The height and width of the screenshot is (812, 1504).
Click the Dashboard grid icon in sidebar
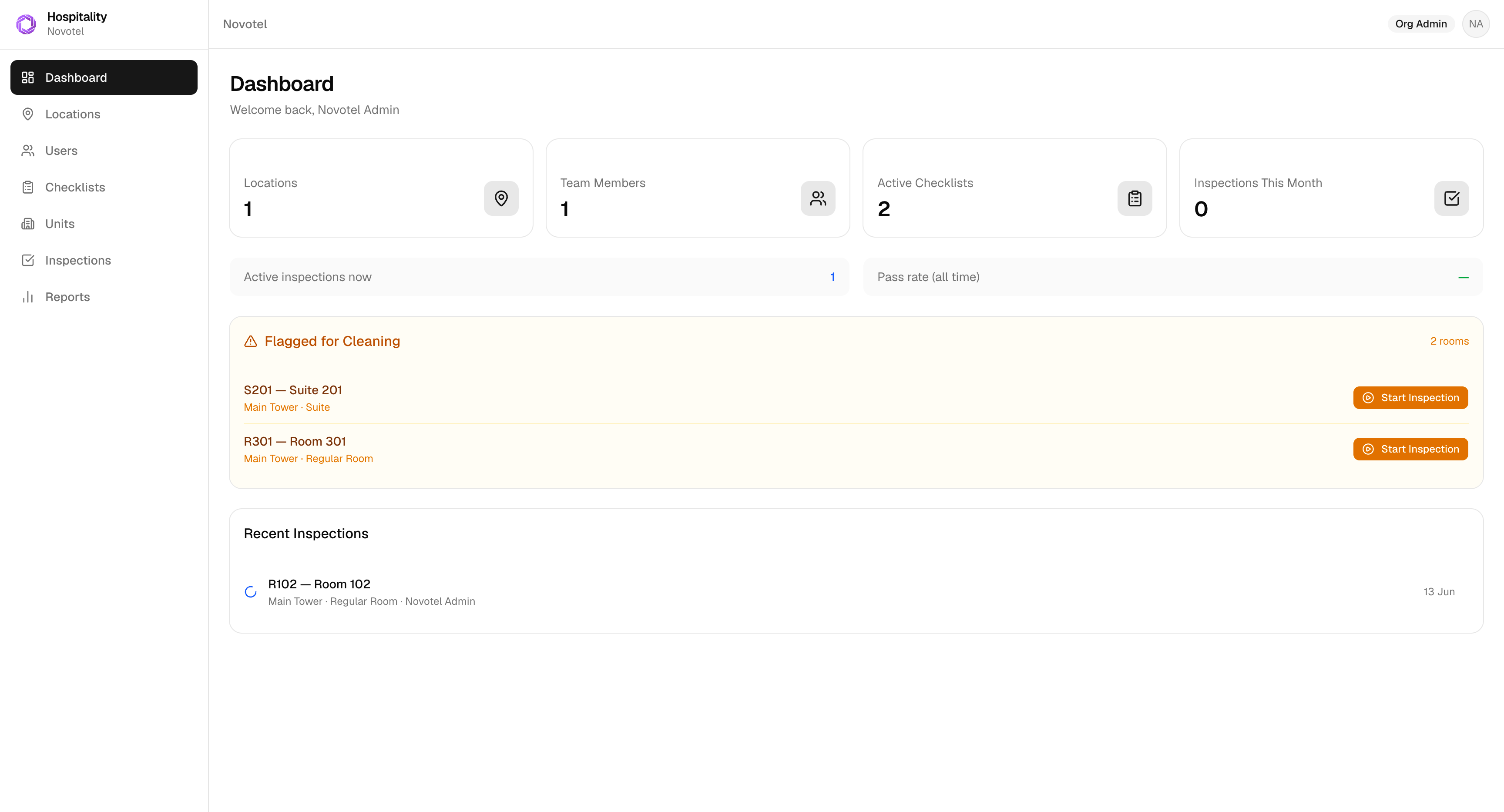pyautogui.click(x=28, y=77)
